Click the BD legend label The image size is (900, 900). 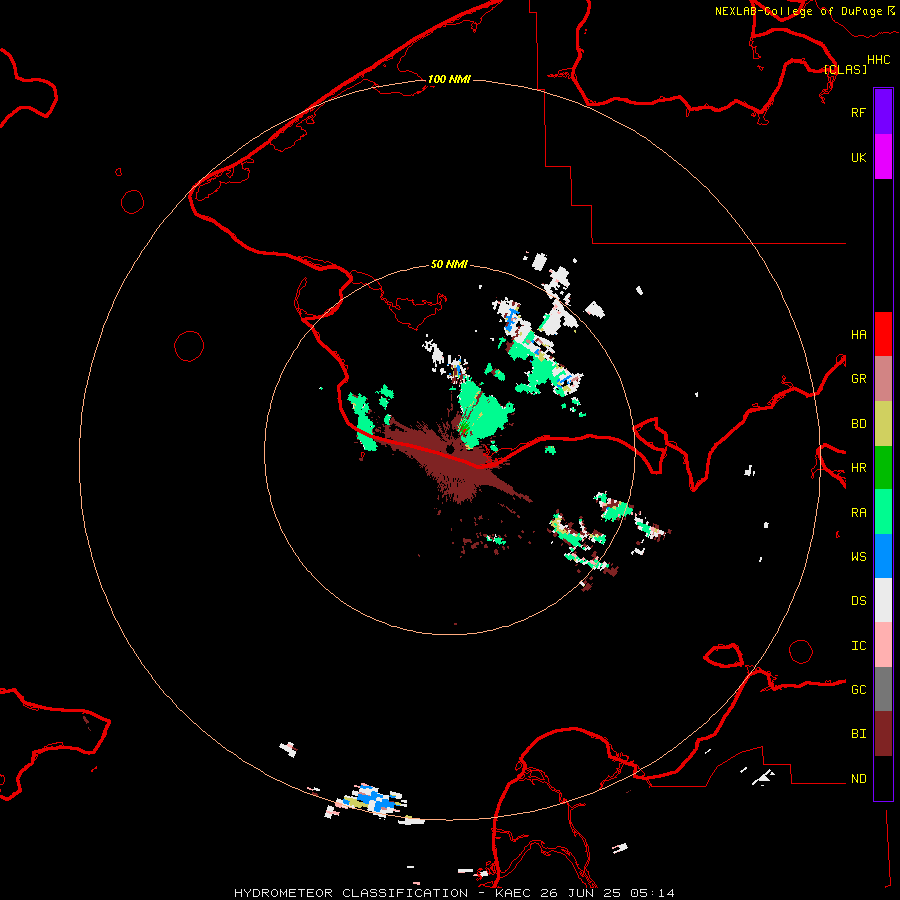coord(858,423)
